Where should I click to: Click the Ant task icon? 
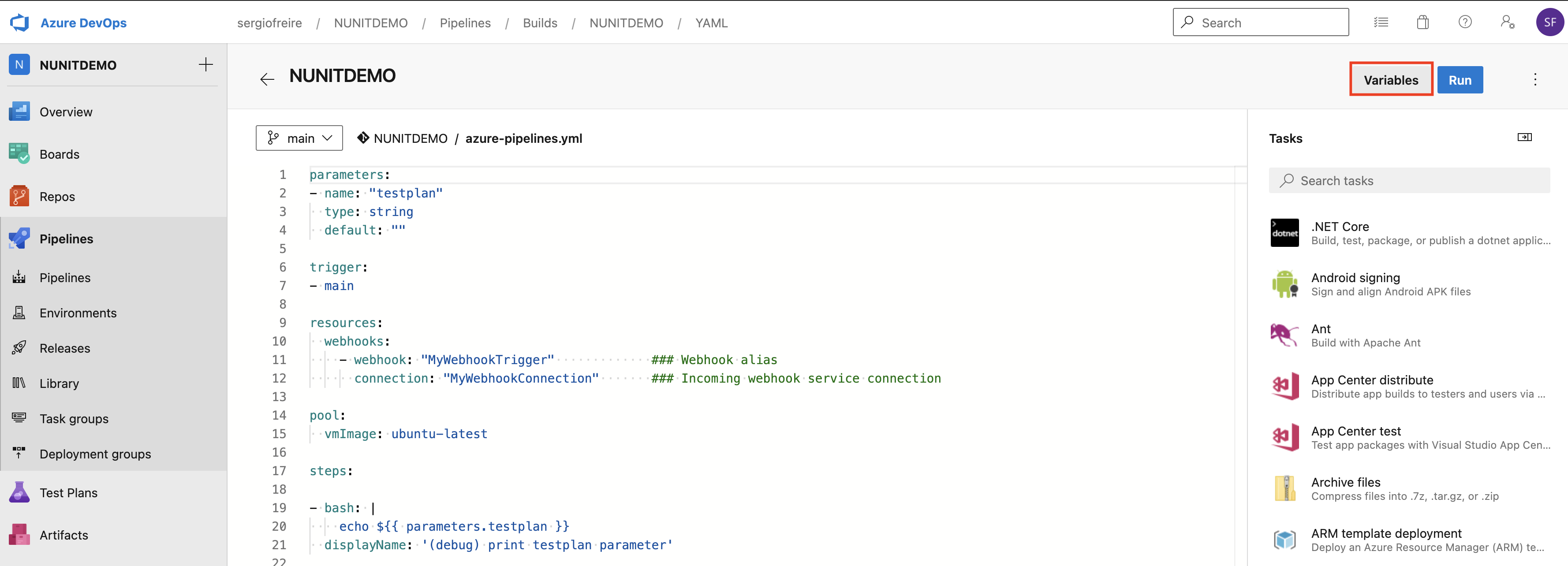click(x=1284, y=335)
